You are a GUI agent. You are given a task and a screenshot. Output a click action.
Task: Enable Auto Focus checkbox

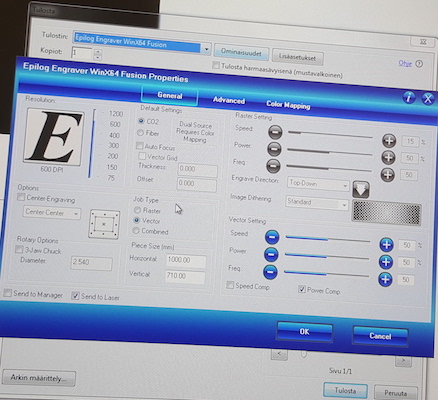click(140, 146)
